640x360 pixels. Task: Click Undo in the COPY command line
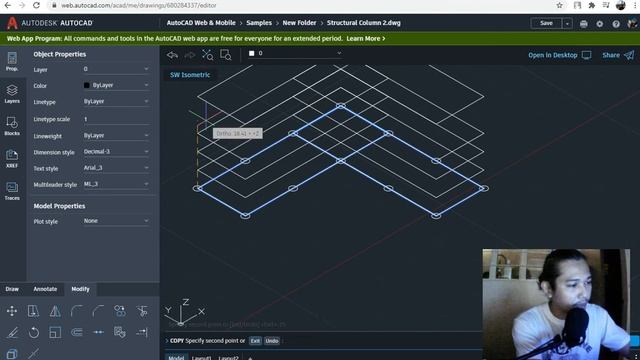272,341
